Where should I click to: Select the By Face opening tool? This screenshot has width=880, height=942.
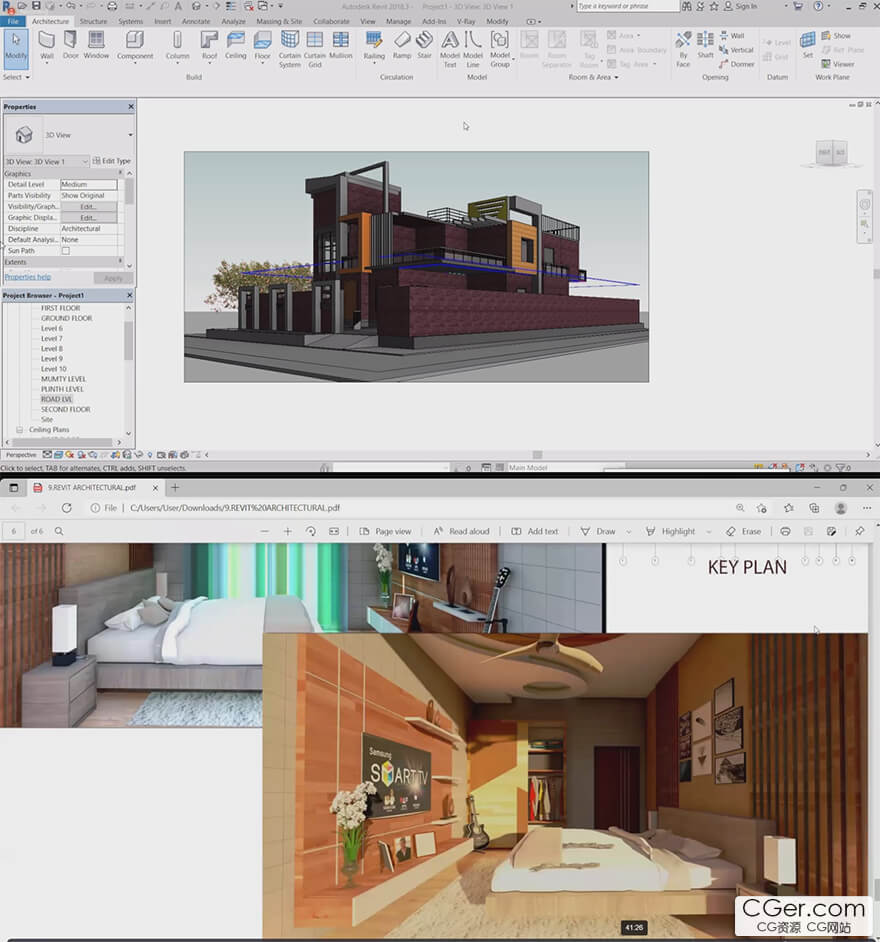[683, 49]
